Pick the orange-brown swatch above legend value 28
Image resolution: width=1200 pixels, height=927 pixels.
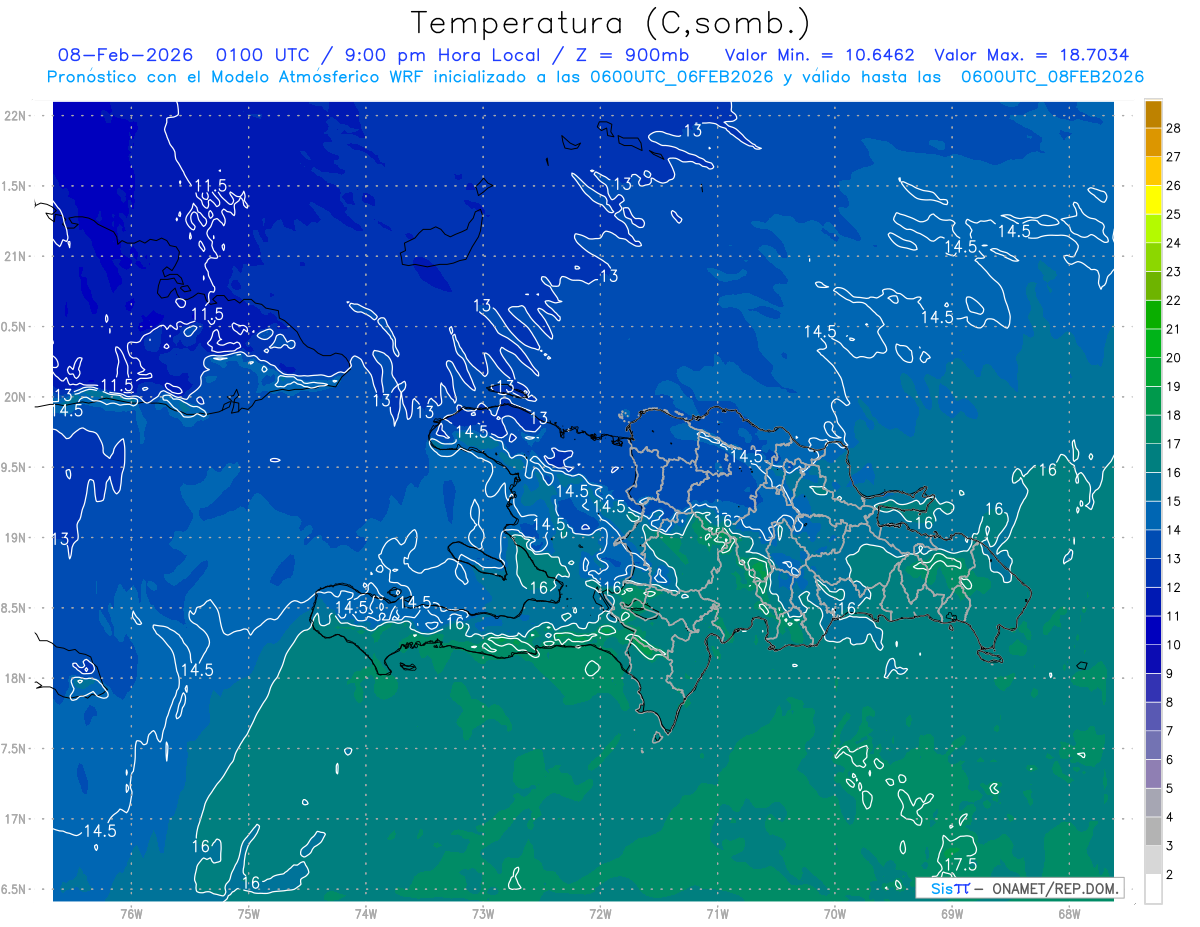point(1153,114)
